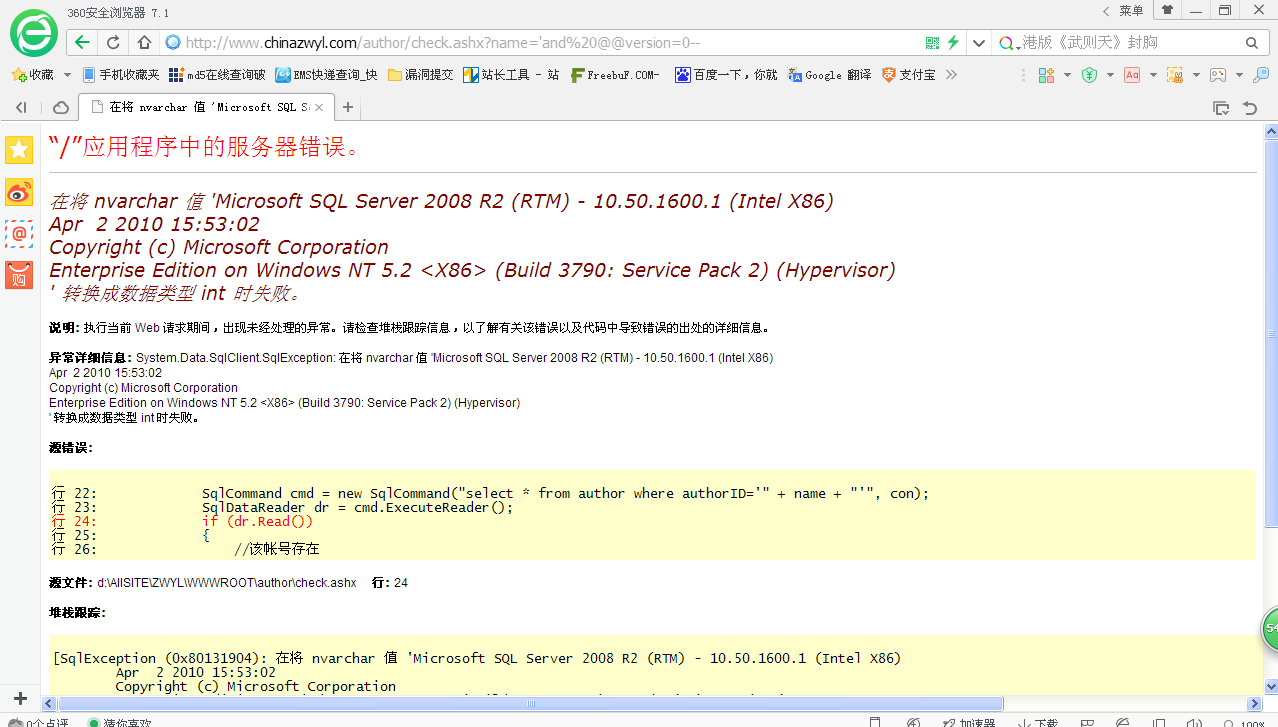Image resolution: width=1278 pixels, height=727 pixels.
Task: Open the 百度一下，你就 bookmark
Action: pos(726,75)
